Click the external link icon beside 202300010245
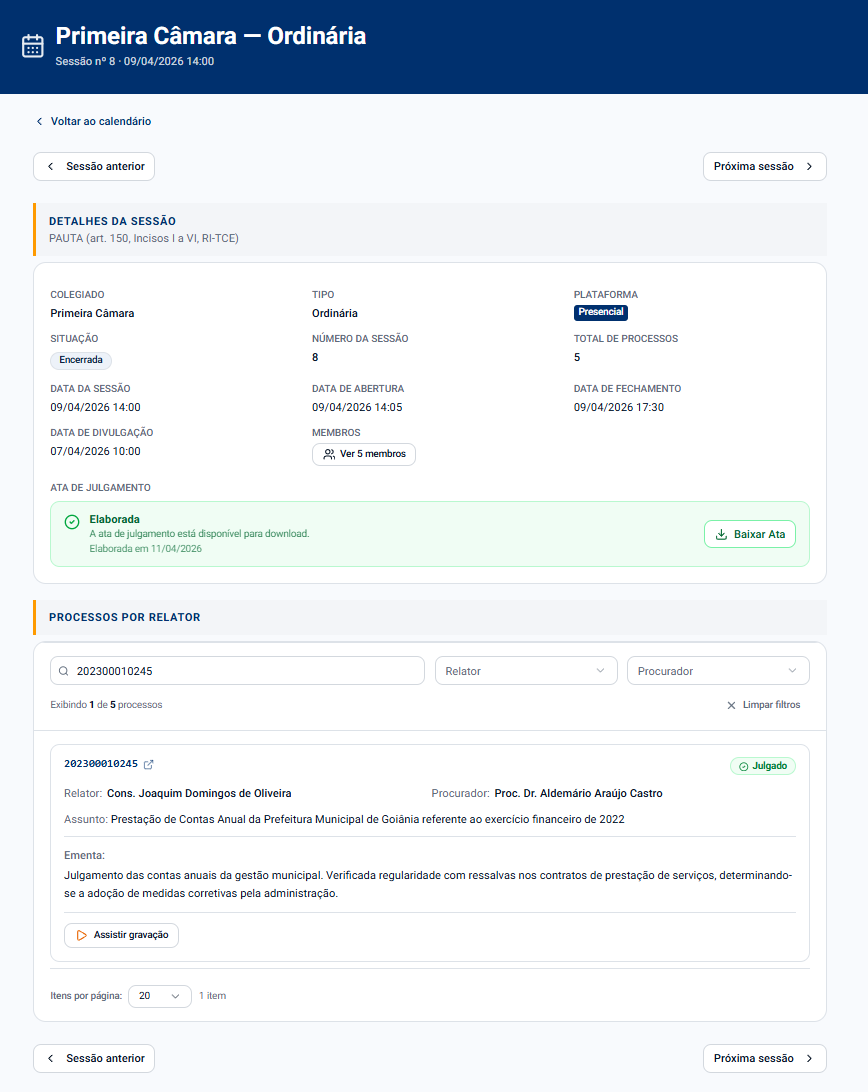868x1092 pixels. pos(149,764)
